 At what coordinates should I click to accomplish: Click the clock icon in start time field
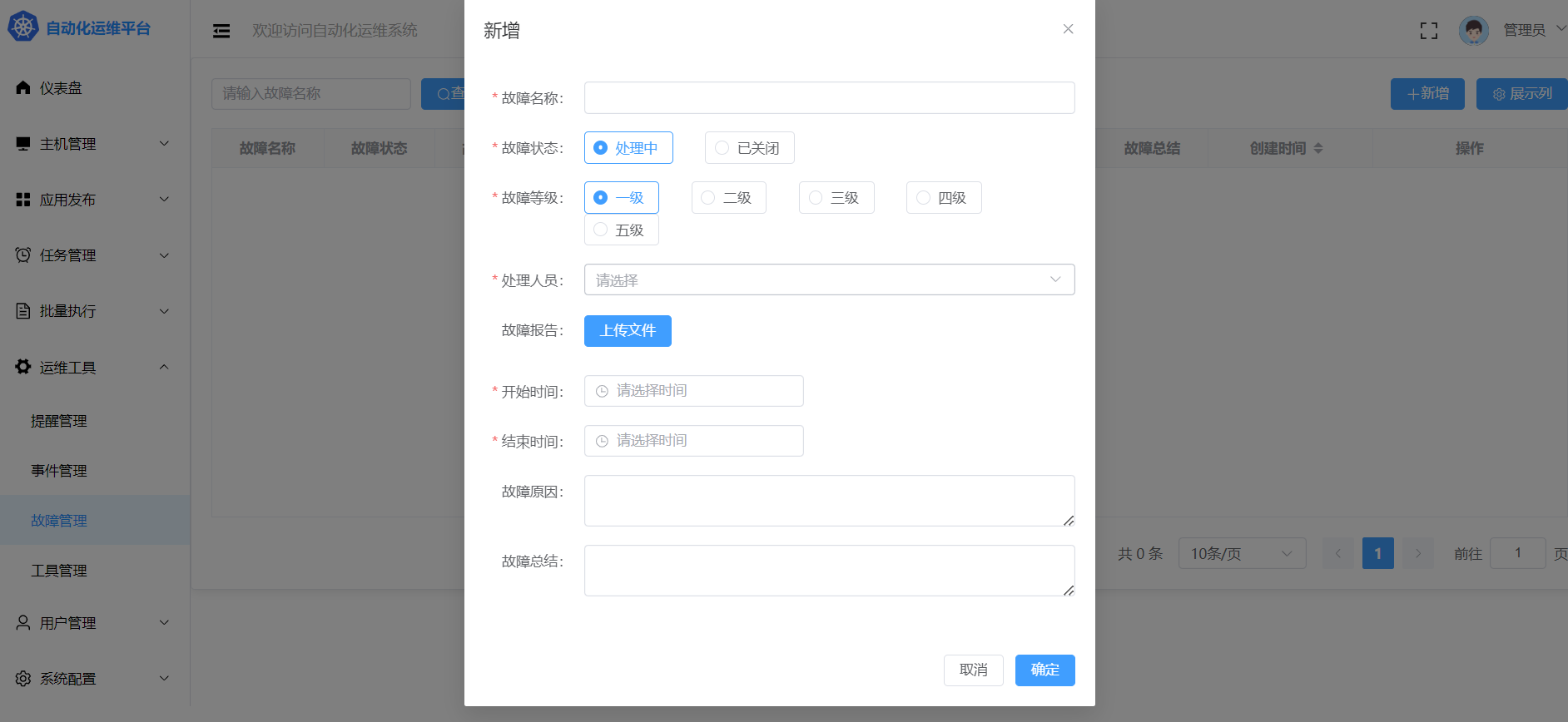(602, 391)
